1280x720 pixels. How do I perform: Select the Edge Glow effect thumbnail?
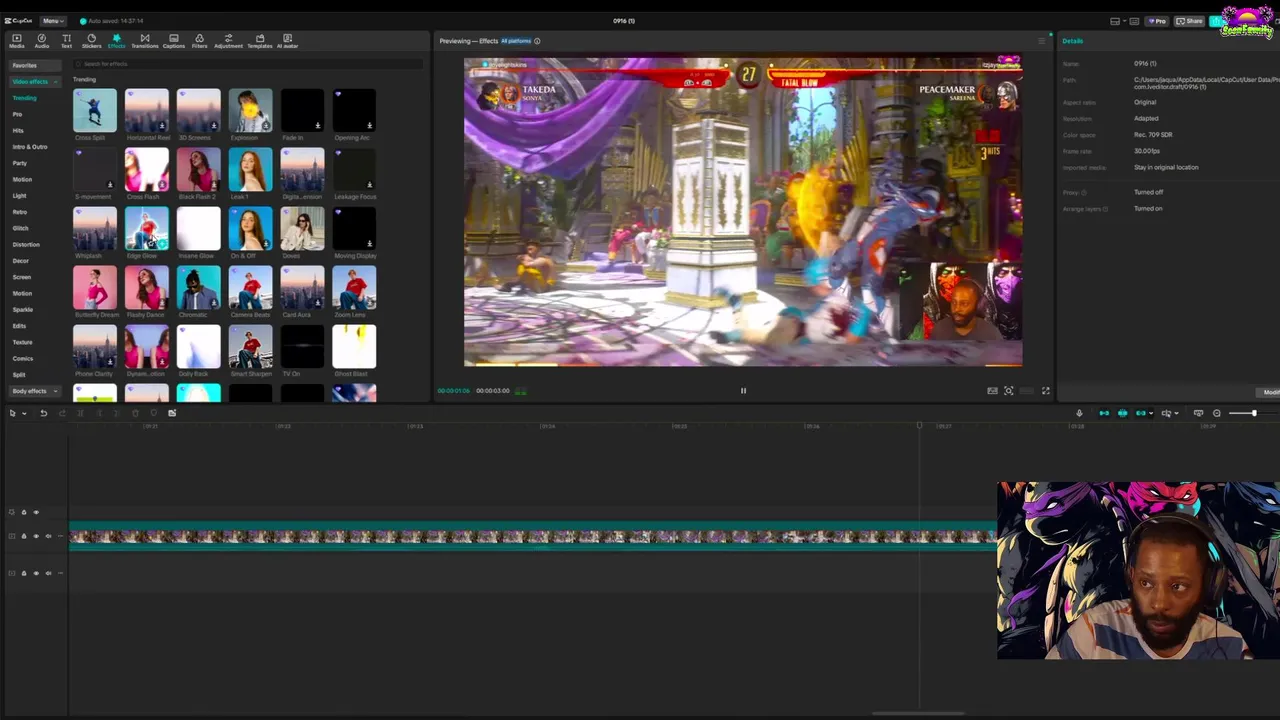(x=147, y=229)
